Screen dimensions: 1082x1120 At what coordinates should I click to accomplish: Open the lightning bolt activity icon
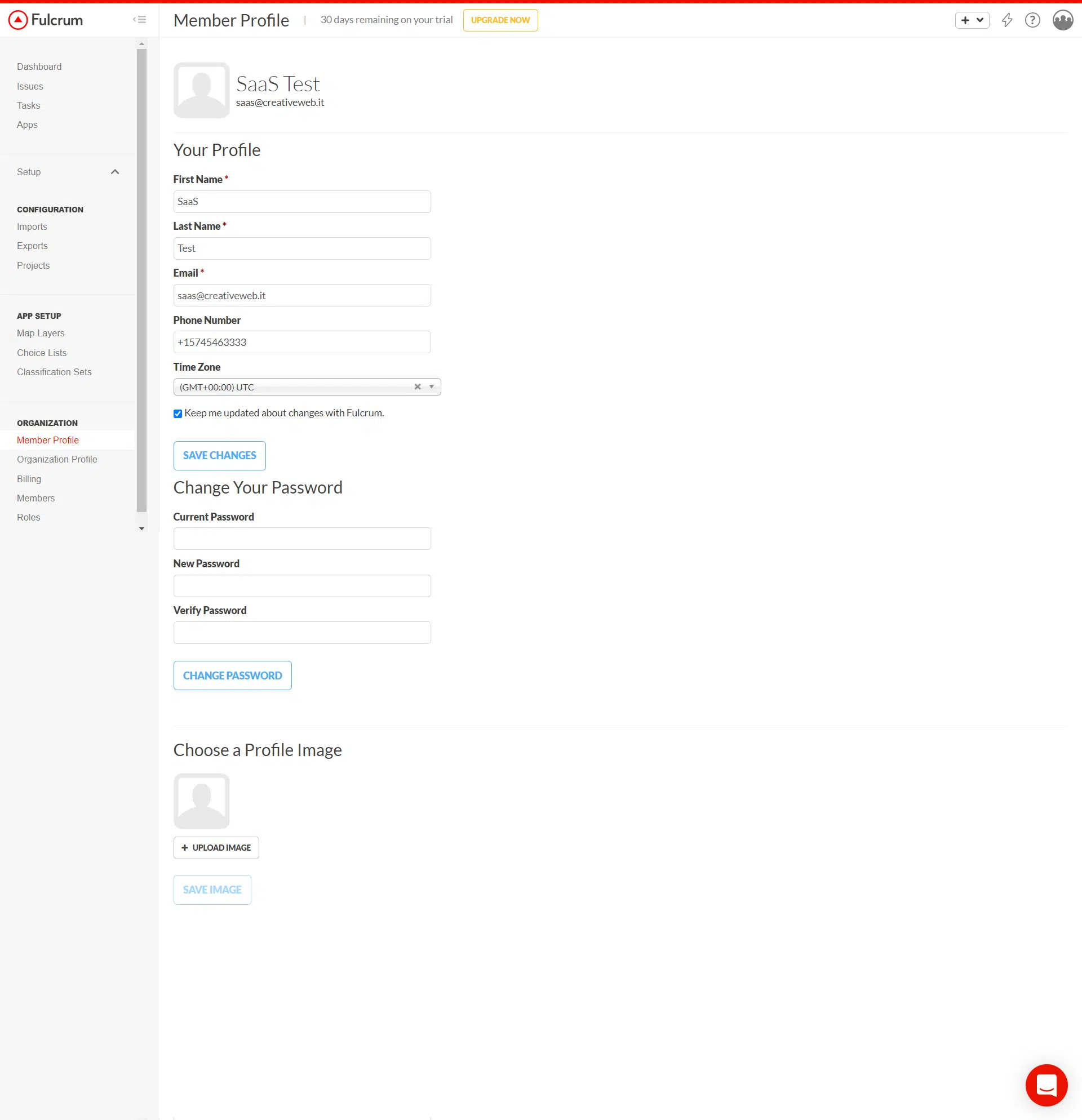point(1006,21)
